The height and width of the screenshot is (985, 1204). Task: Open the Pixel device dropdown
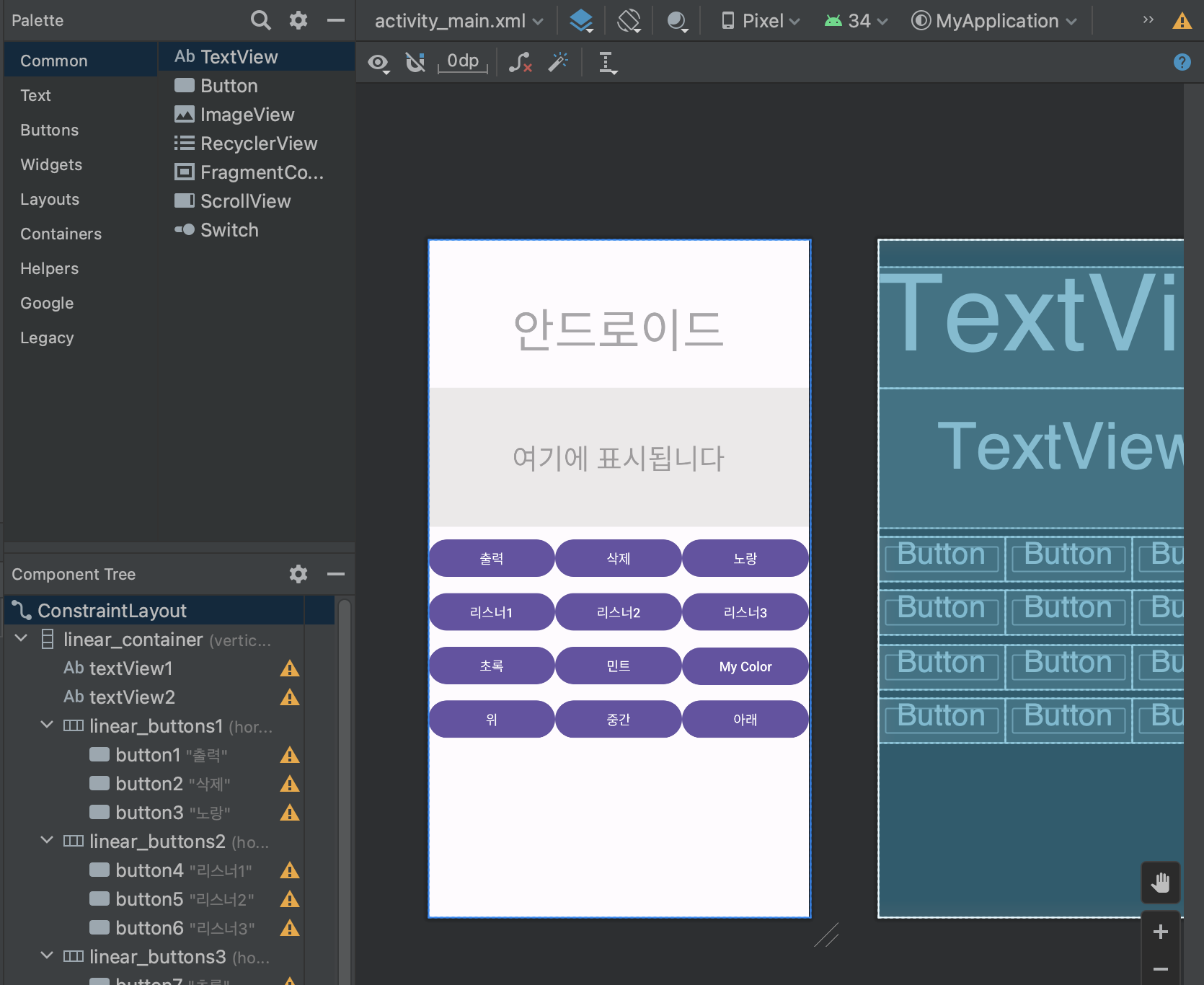pyautogui.click(x=761, y=21)
